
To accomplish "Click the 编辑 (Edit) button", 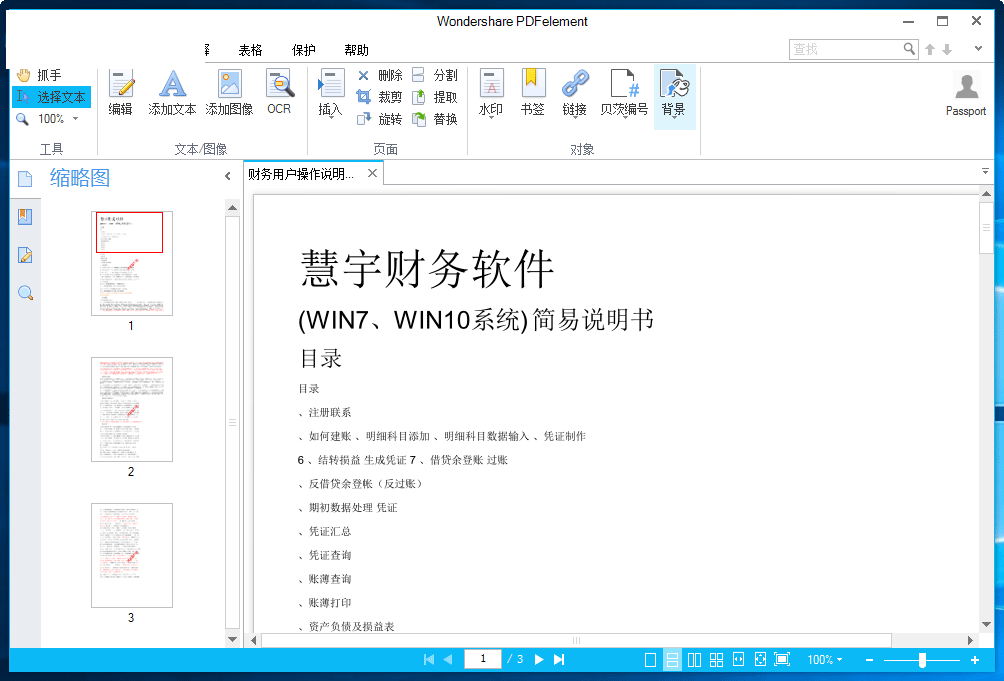I will click(x=120, y=95).
